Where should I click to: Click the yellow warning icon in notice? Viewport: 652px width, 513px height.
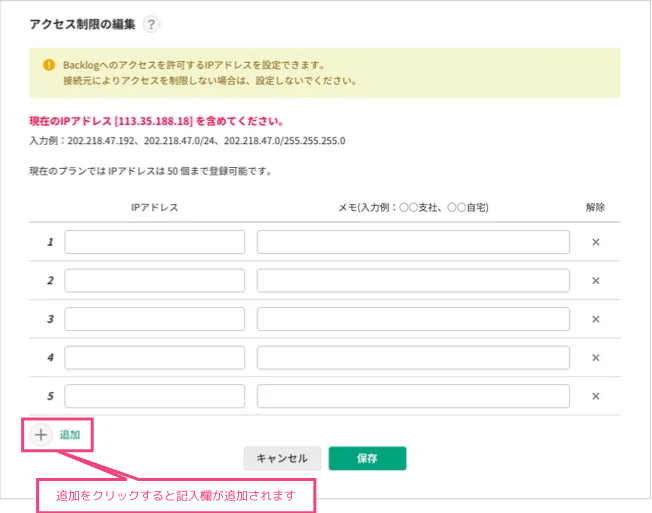tap(49, 64)
